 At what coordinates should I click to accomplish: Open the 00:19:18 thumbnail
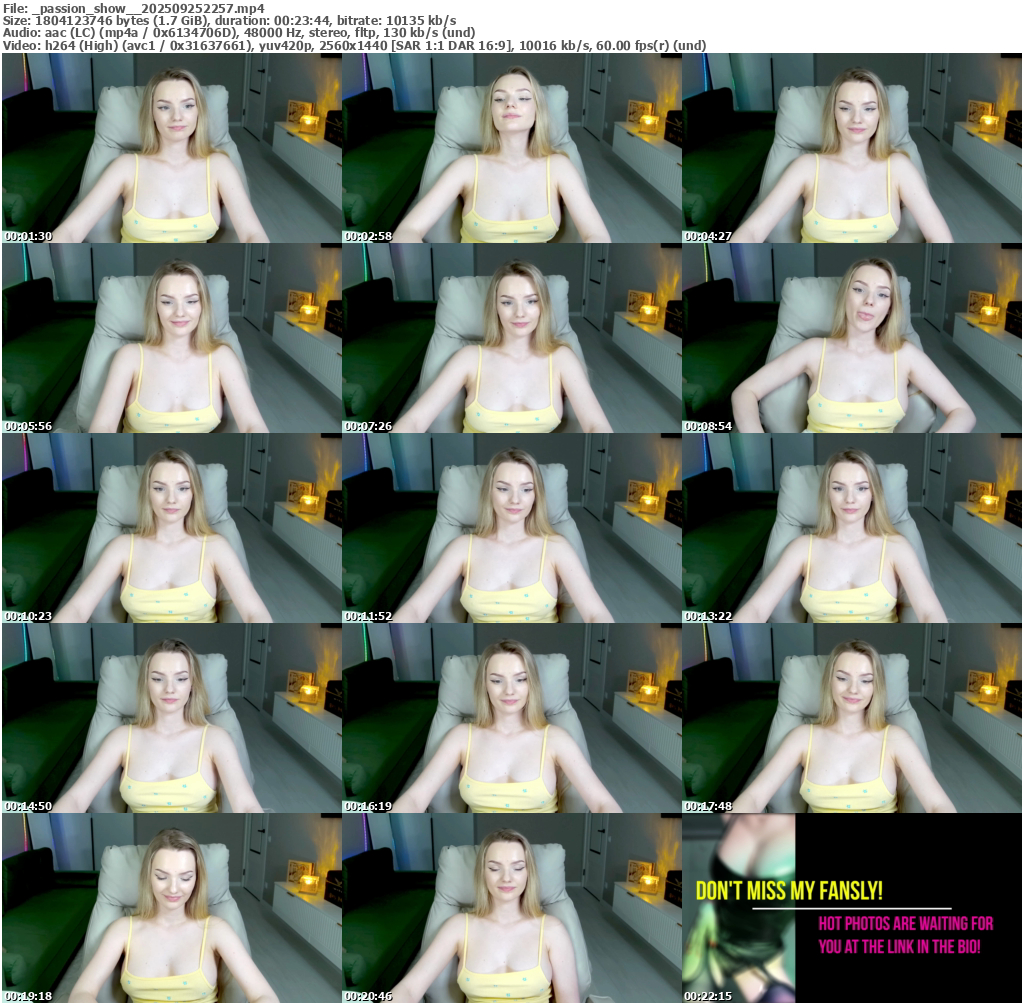point(171,908)
